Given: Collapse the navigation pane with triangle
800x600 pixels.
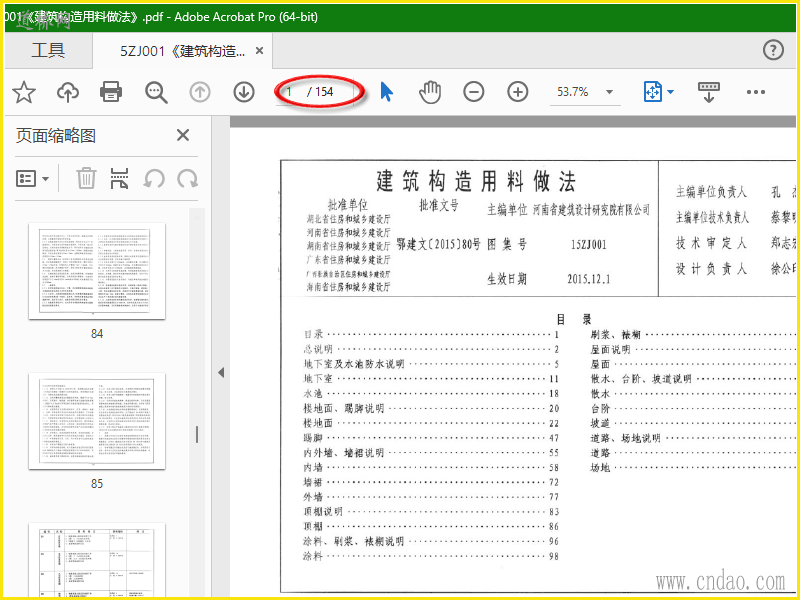Looking at the screenshot, I should (221, 372).
